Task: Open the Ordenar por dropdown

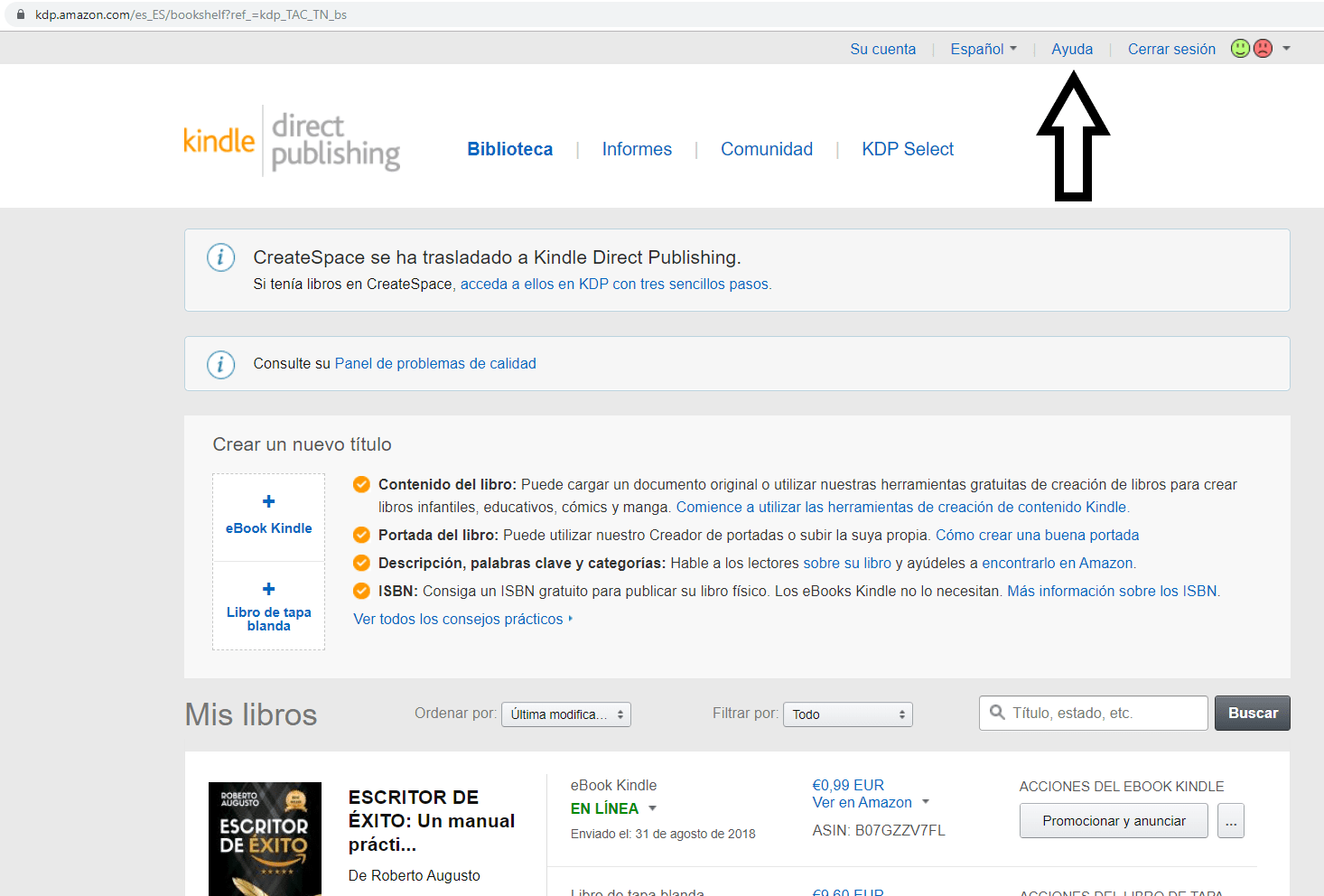Action: pos(566,714)
